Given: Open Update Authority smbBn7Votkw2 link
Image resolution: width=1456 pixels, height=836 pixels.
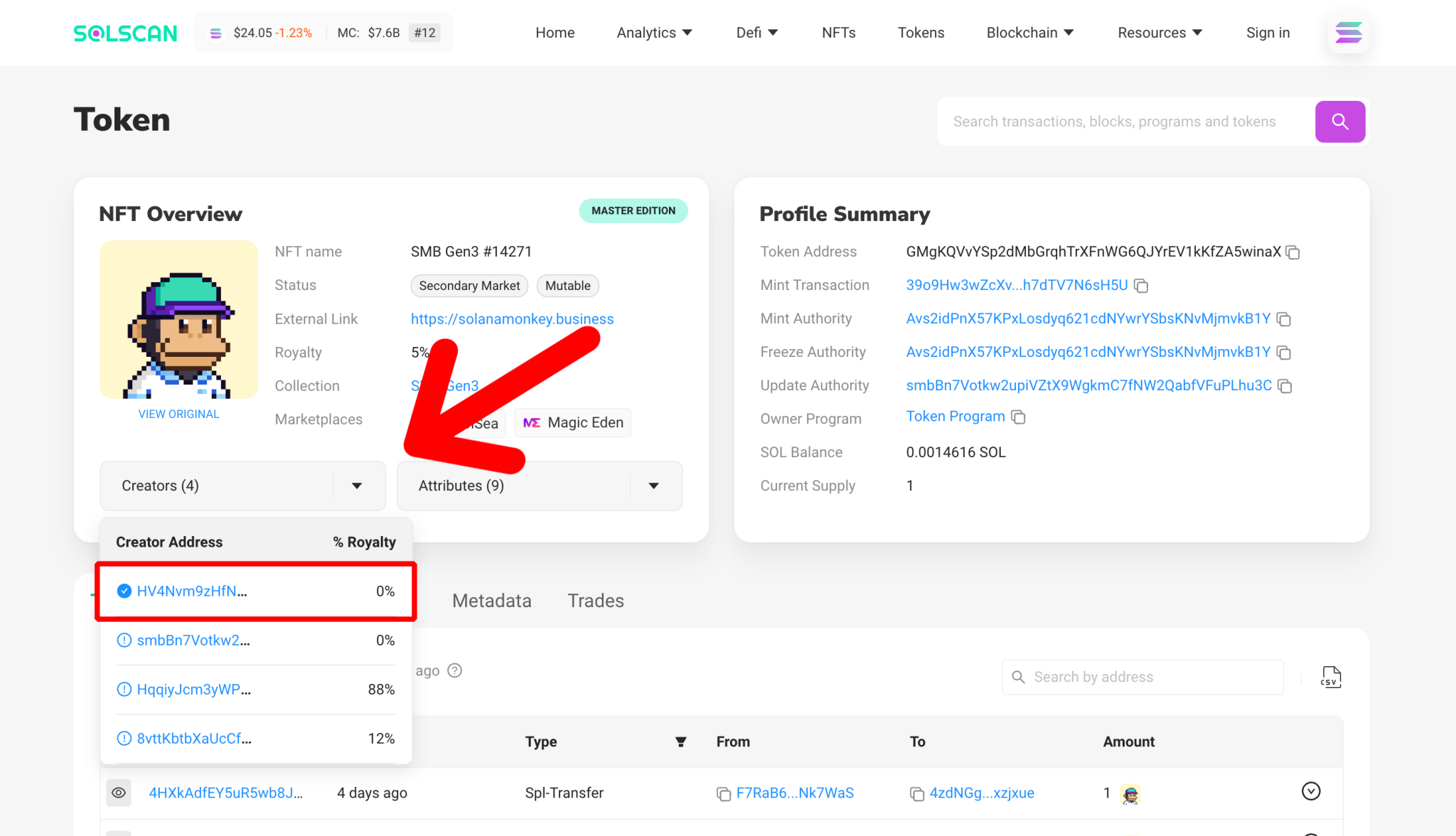Looking at the screenshot, I should (x=1088, y=385).
